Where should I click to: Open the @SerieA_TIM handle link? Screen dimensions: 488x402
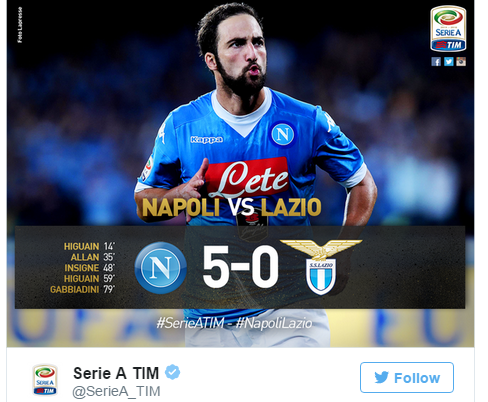[116, 391]
